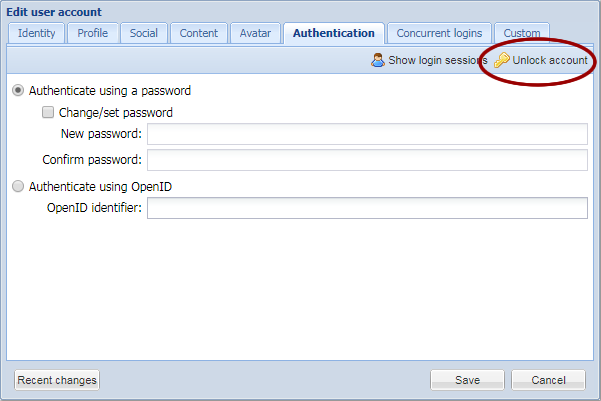Open the Concurrent logins tab
The height and width of the screenshot is (401, 601).
click(x=439, y=33)
